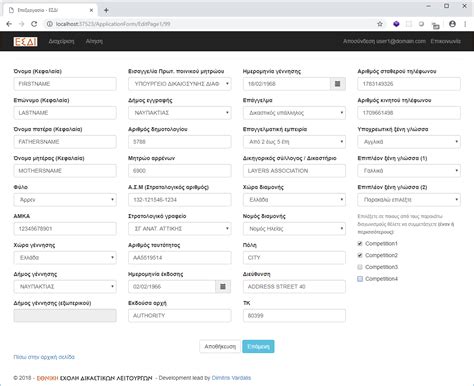Bookmark this page with star icon
474x386 pixels.
(380, 24)
